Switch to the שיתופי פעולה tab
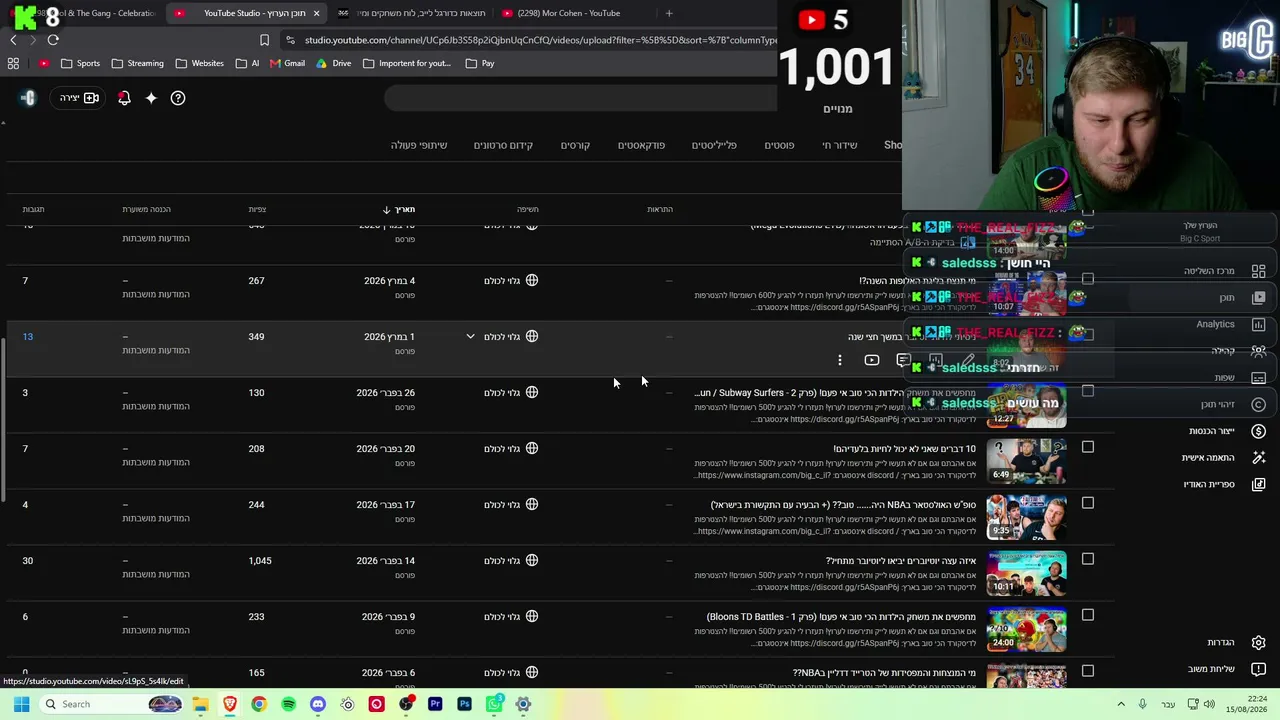Image resolution: width=1280 pixels, height=720 pixels. [x=419, y=145]
